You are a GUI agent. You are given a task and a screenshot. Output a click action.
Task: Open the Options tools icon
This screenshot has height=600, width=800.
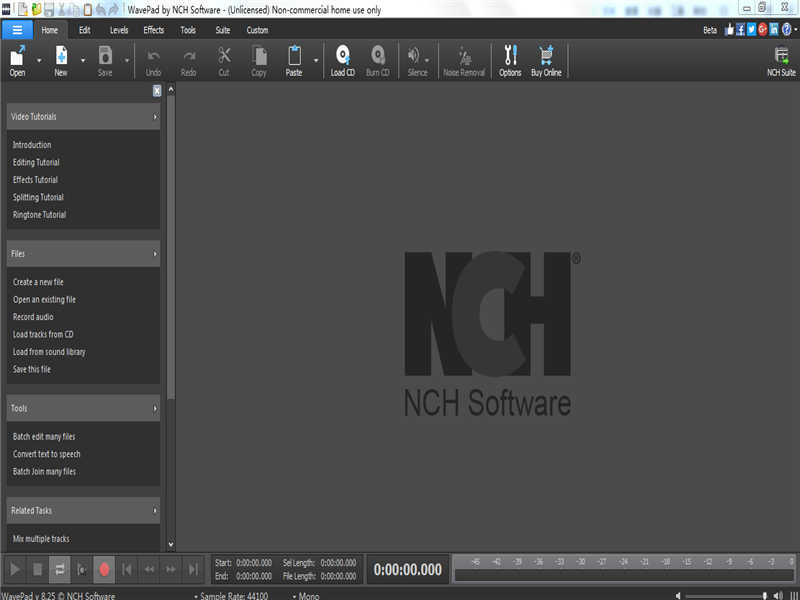tap(511, 61)
